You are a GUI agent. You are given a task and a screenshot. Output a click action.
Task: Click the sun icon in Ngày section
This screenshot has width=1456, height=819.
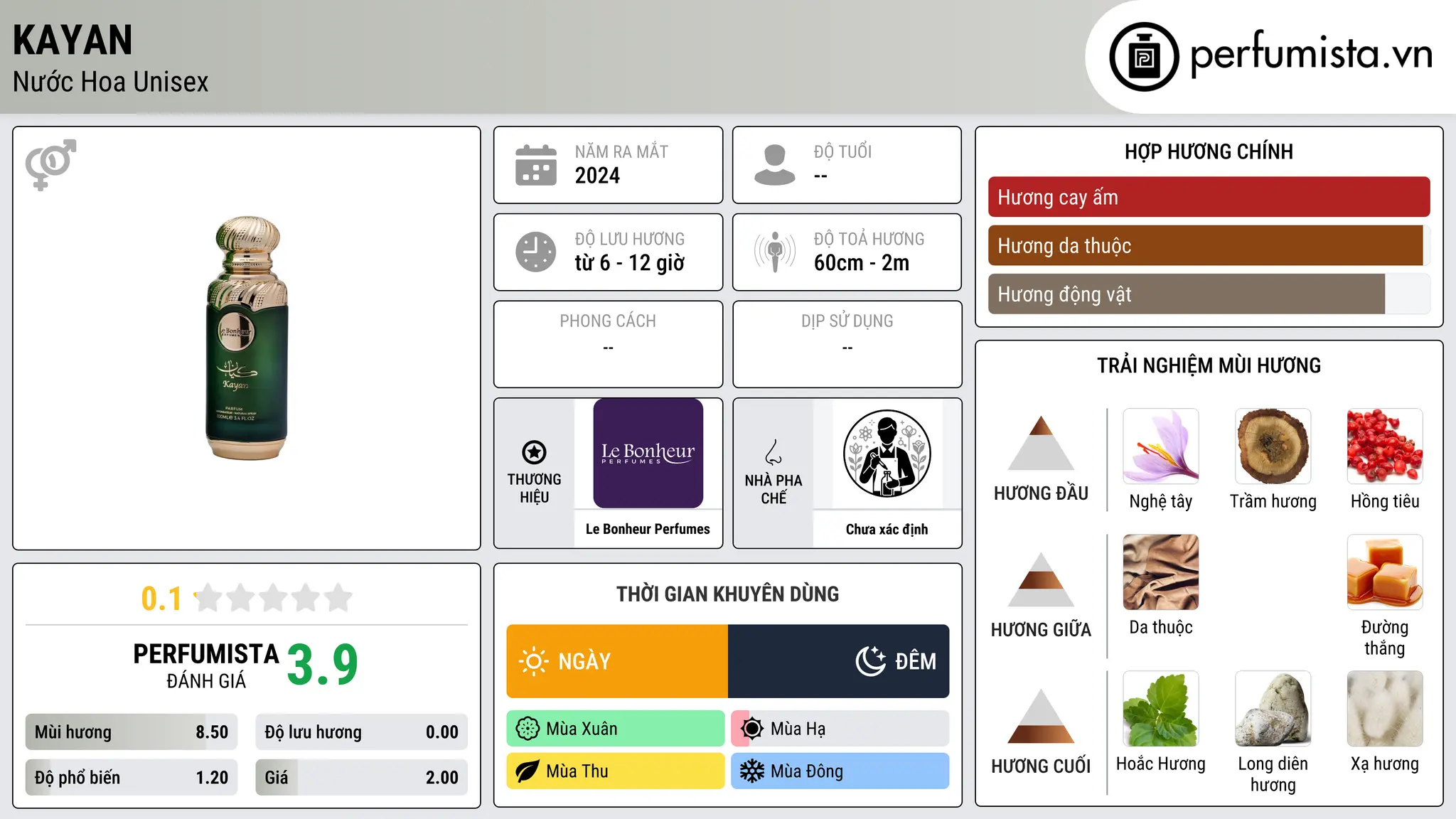534,661
